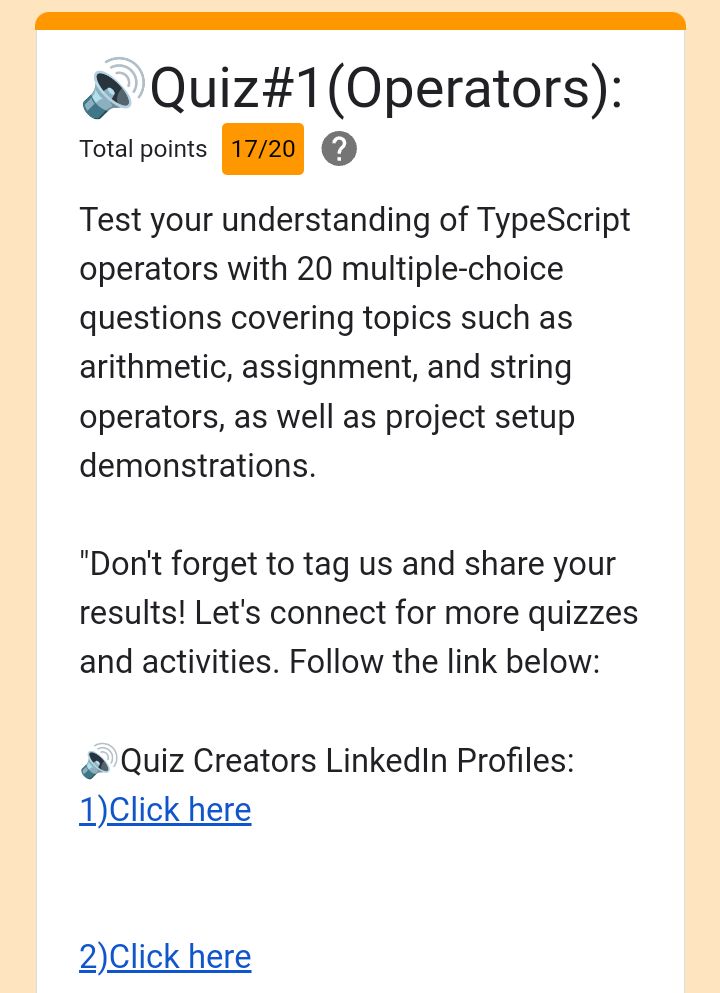720x993 pixels.
Task: Click the "operators with 20 multiple-choice" line
Action: tap(321, 268)
